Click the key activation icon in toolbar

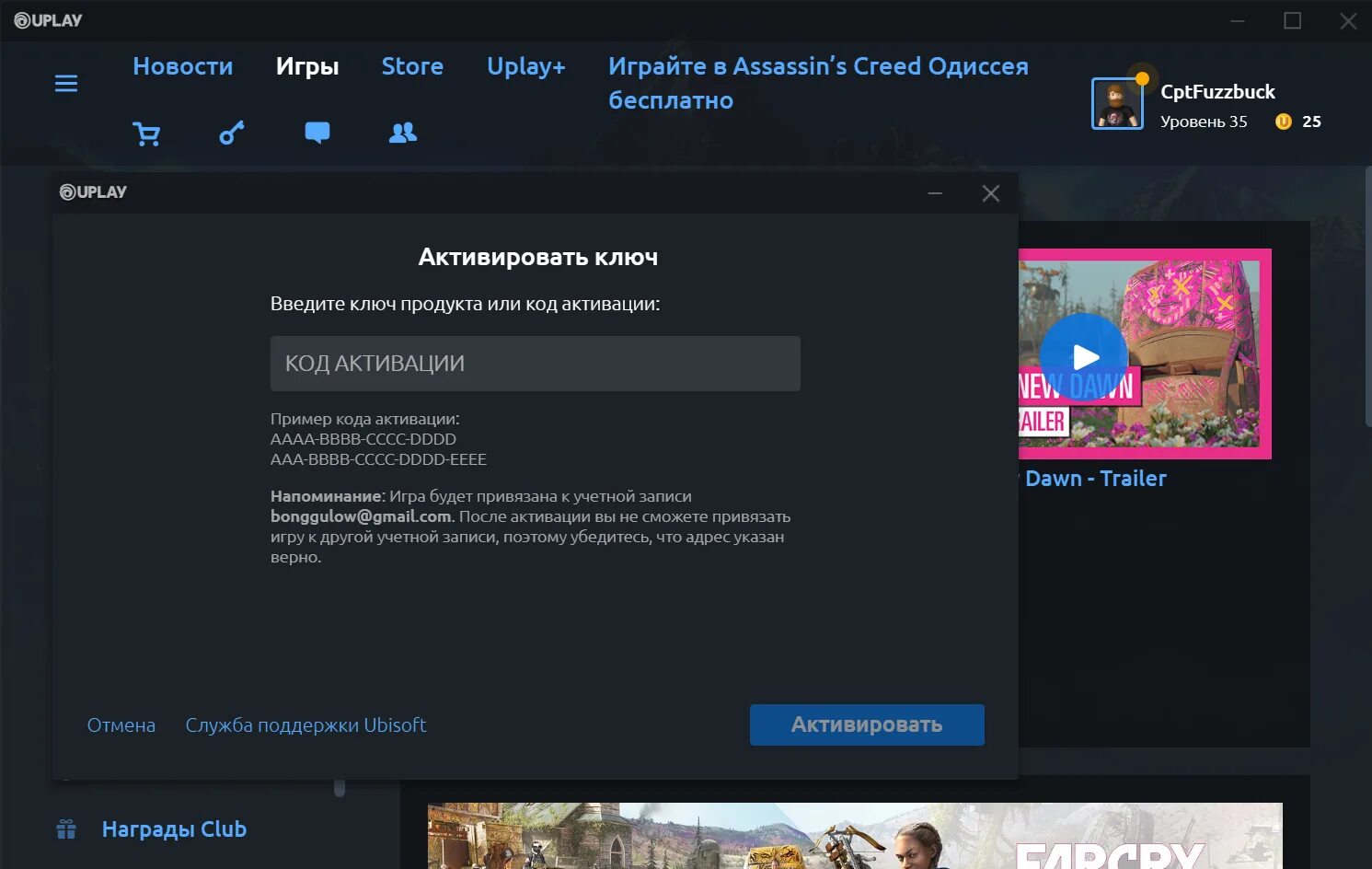[x=232, y=133]
